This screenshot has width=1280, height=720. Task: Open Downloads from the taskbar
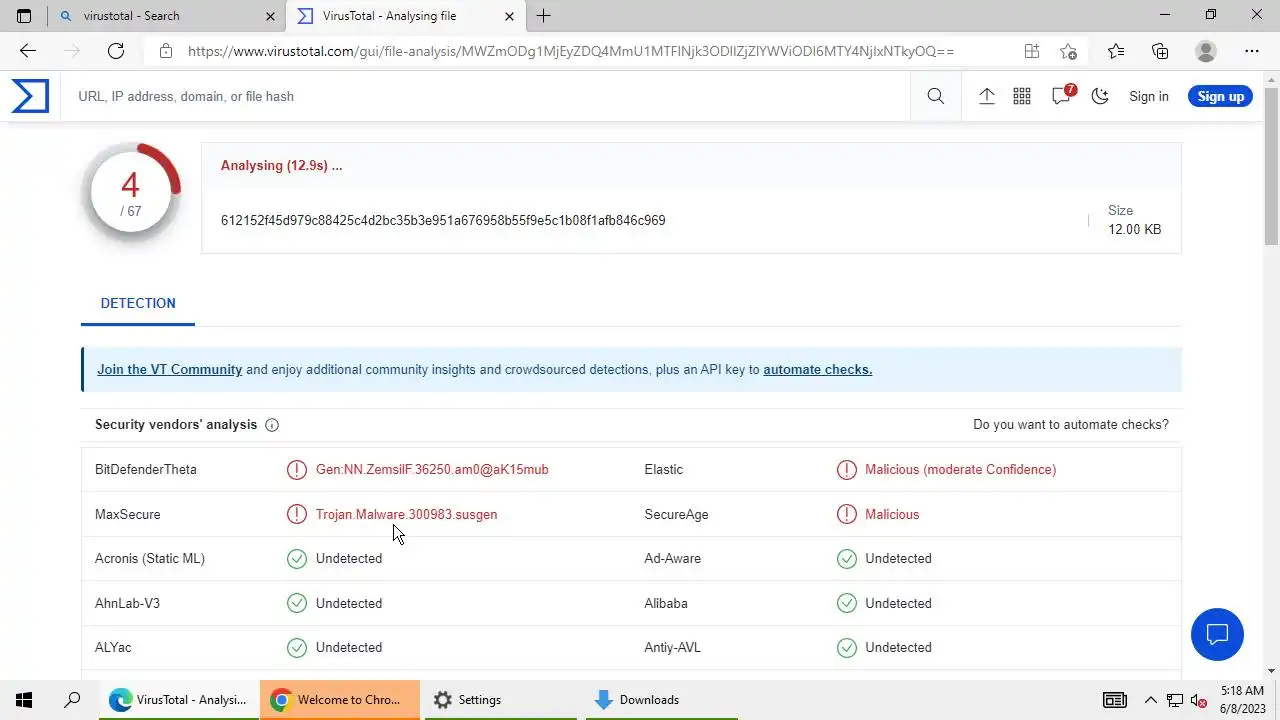click(x=661, y=700)
